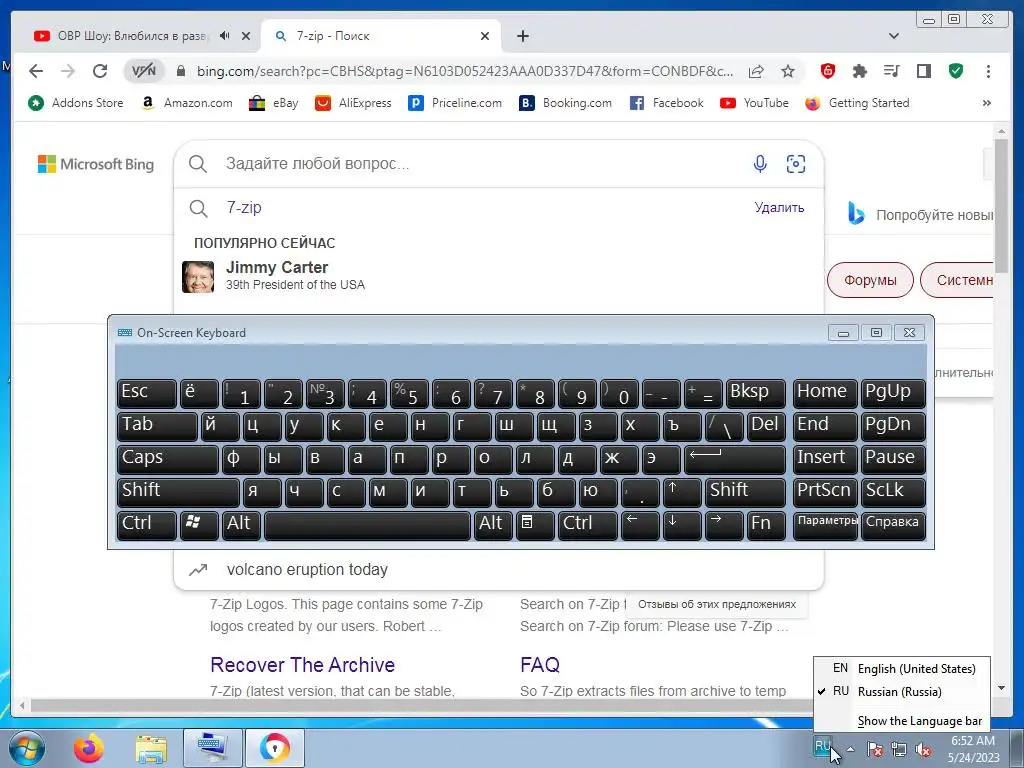Click the share page icon in address bar
Screen dimensions: 1024x768
(756, 71)
